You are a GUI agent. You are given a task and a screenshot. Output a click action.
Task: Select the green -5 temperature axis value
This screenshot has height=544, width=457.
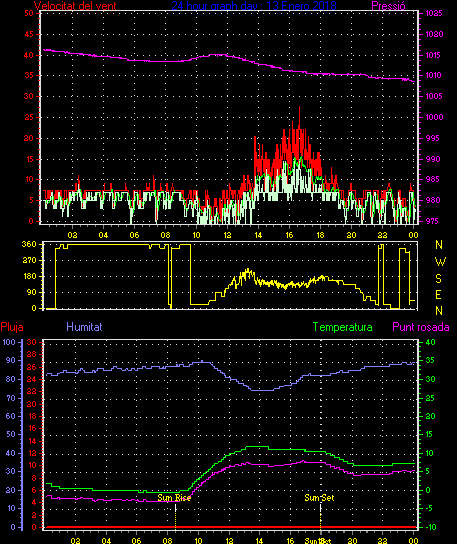point(430,508)
